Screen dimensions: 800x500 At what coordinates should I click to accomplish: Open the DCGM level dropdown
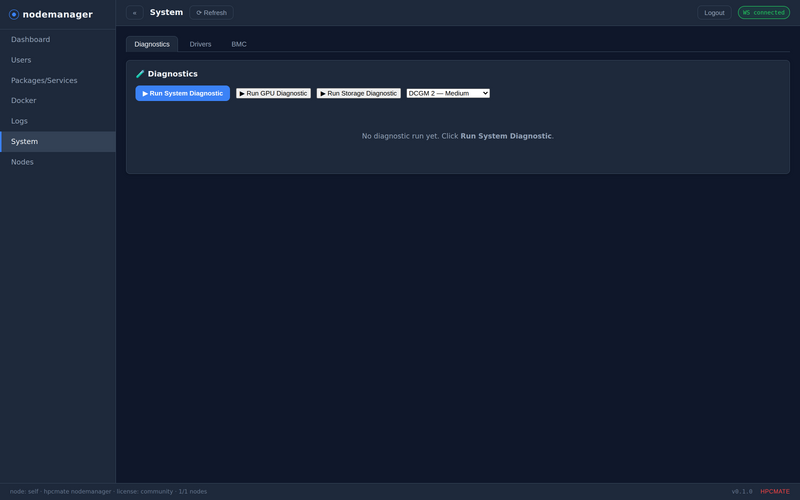[448, 93]
